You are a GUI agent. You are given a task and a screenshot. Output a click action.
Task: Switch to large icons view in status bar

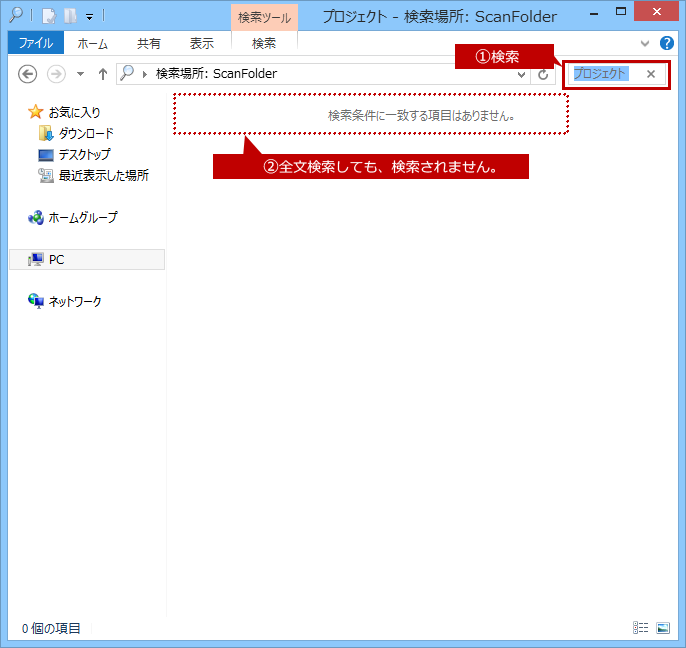tap(663, 628)
